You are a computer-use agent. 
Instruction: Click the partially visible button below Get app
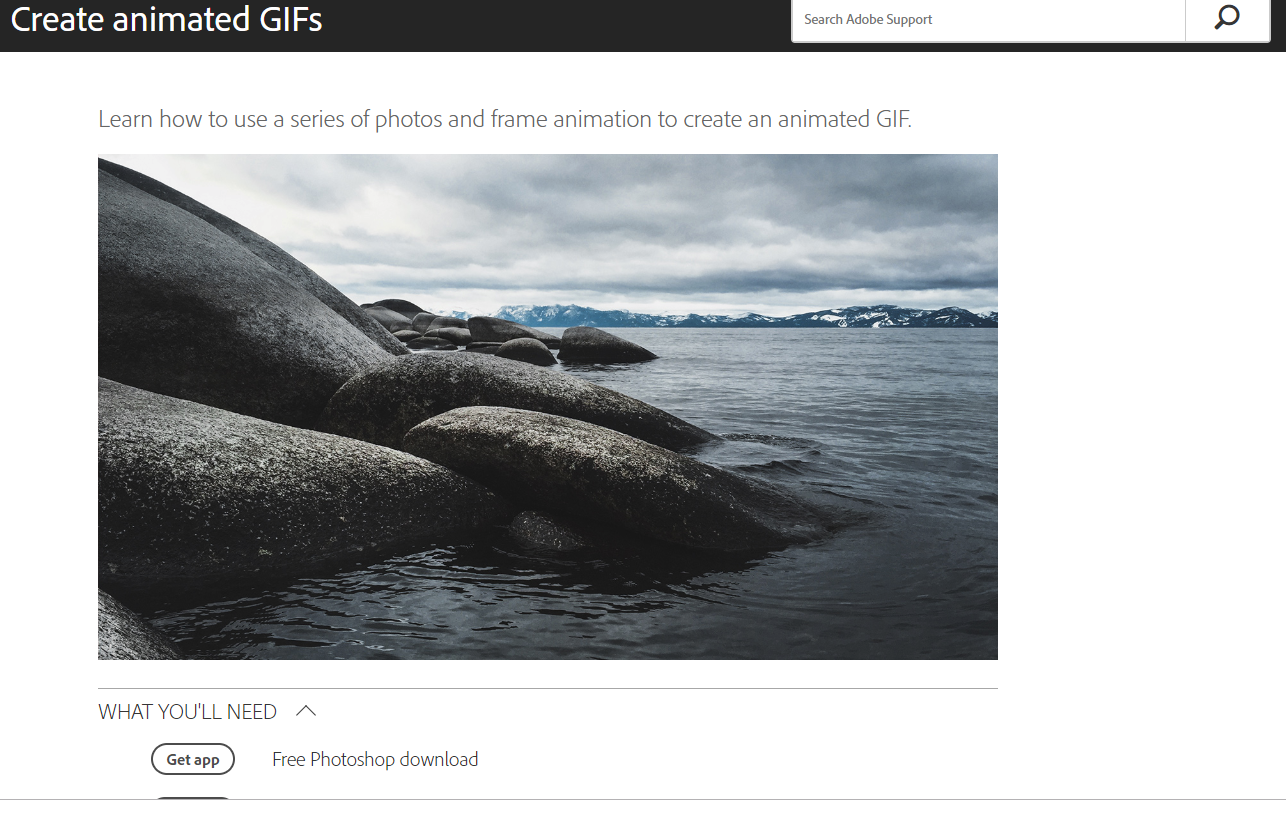(x=193, y=798)
